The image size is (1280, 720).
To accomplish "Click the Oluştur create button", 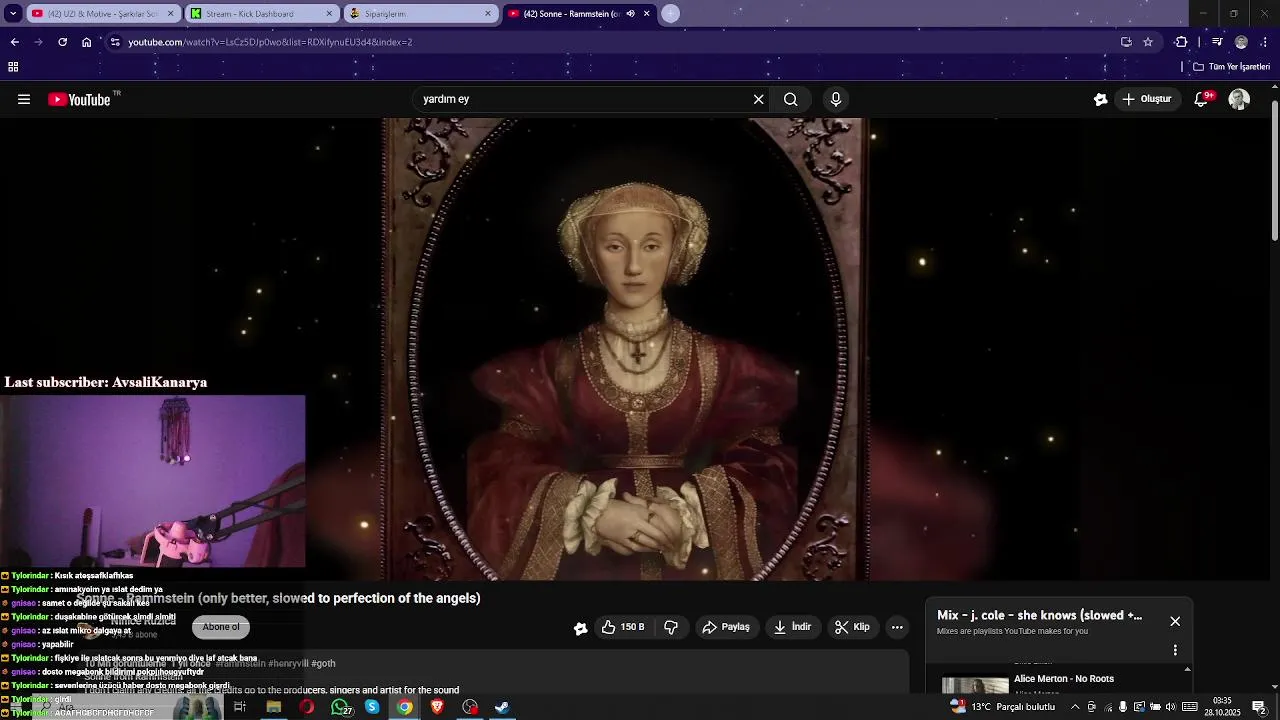I will (1147, 99).
